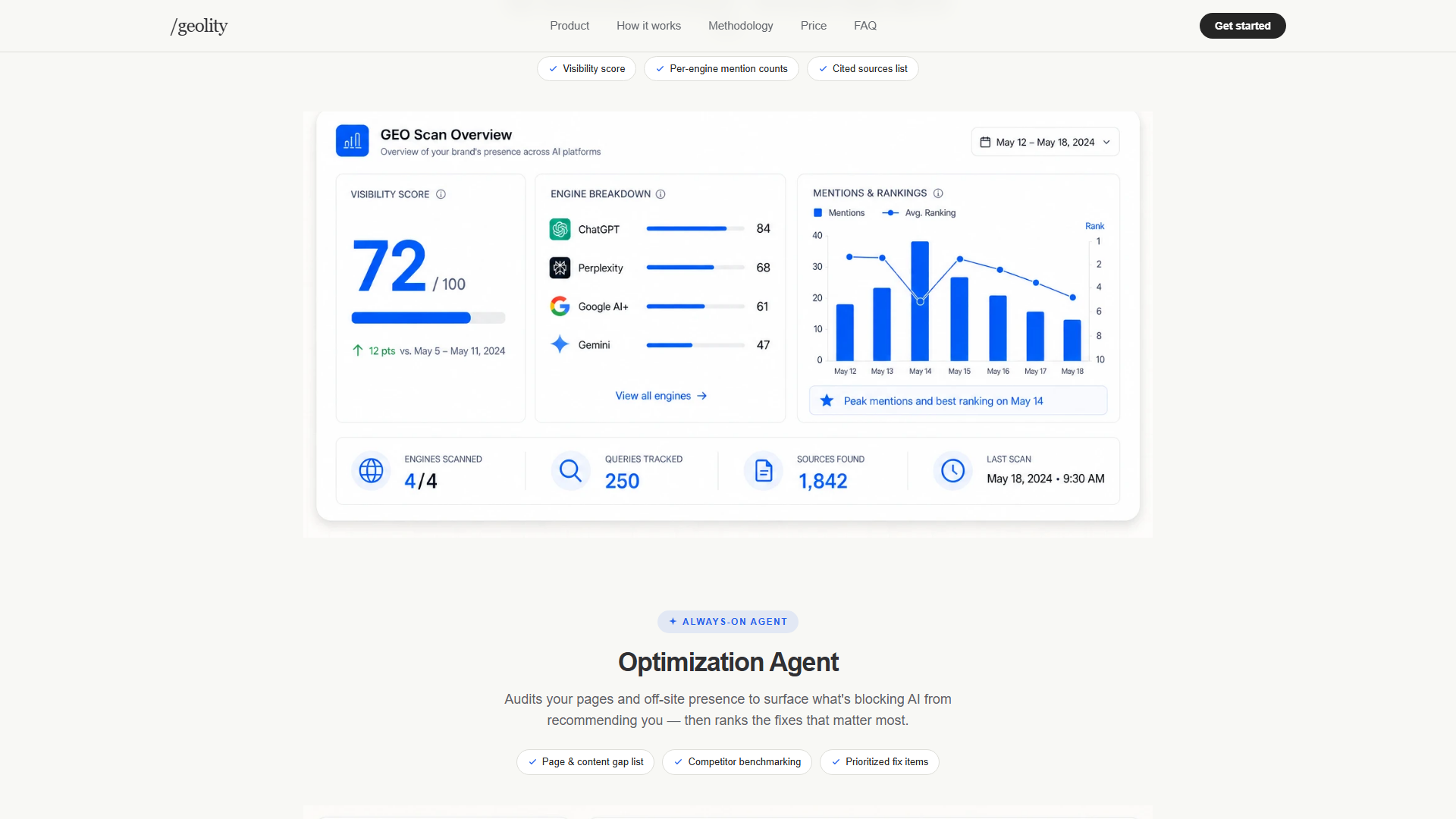Show Visibility Score info tooltip icon
Screen dimensions: 1456x819
tap(441, 194)
